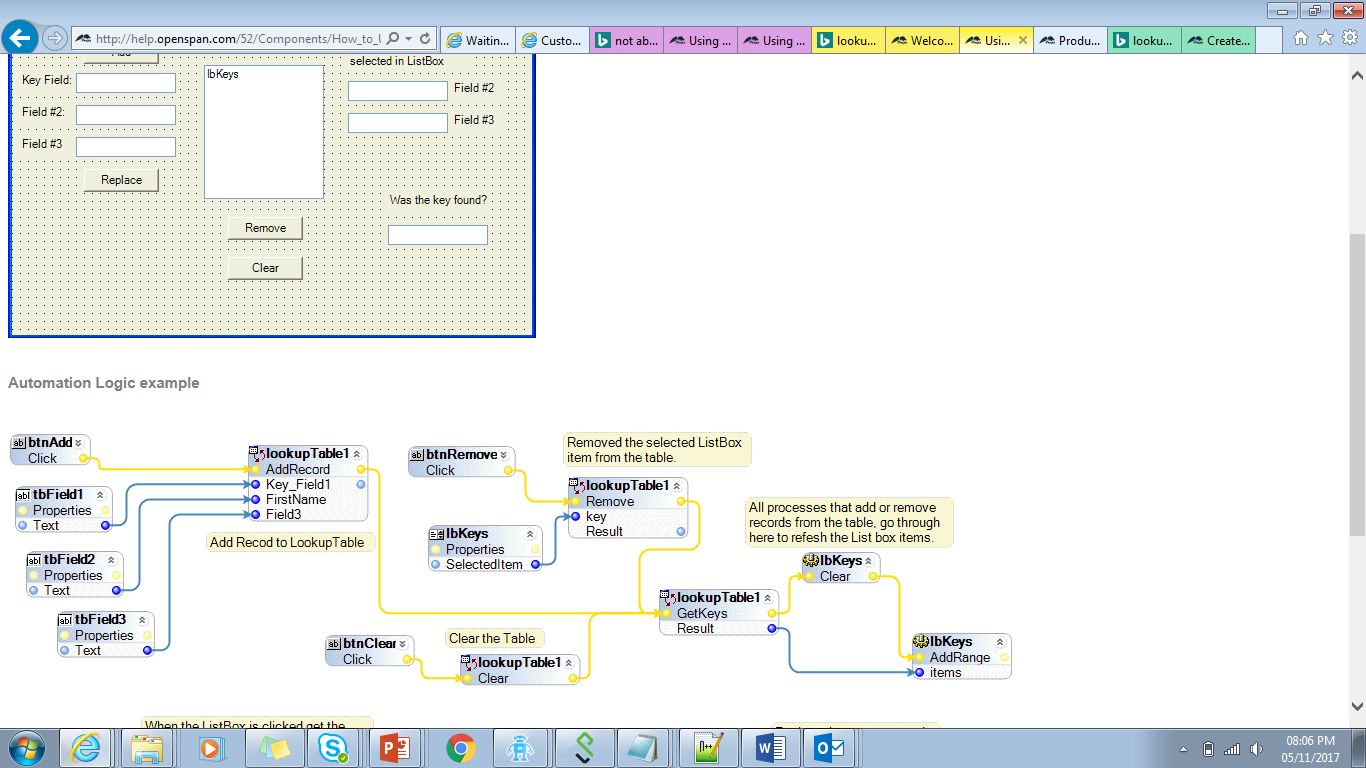Expand the btnAdd node chevron
The width and height of the screenshot is (1366, 768).
pos(79,442)
